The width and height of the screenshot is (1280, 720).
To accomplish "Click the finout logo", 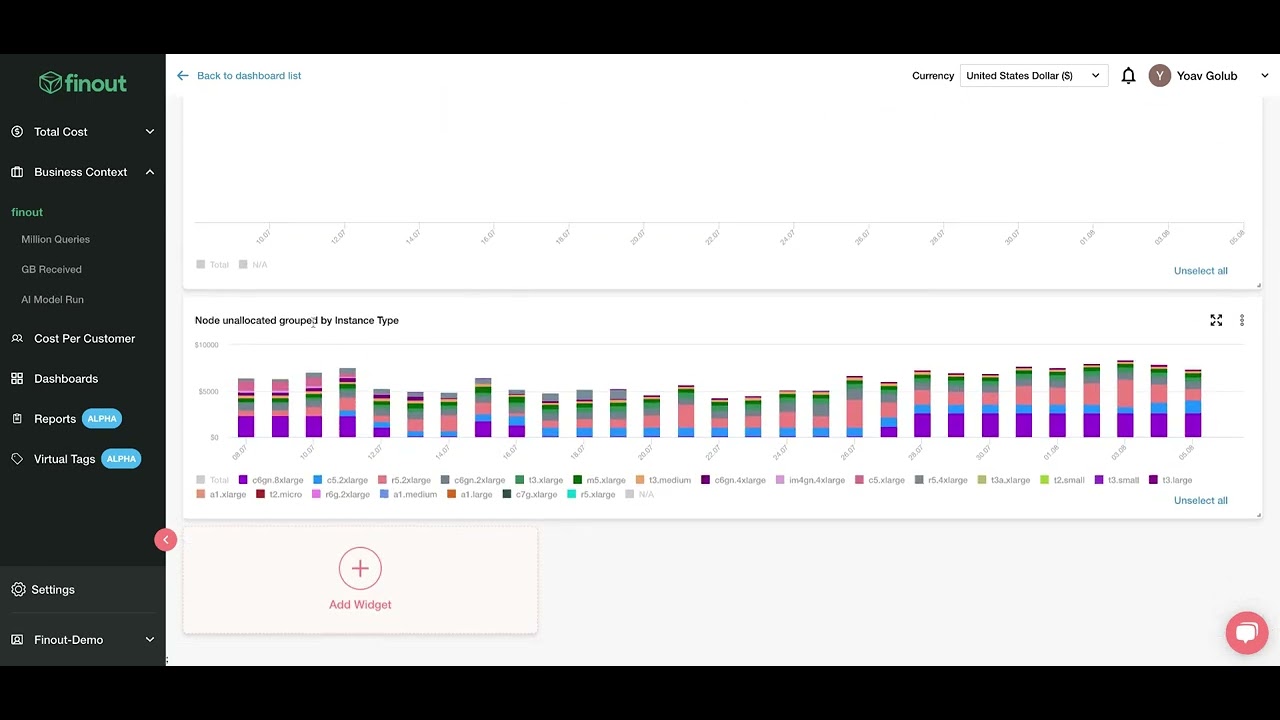I will [x=83, y=83].
